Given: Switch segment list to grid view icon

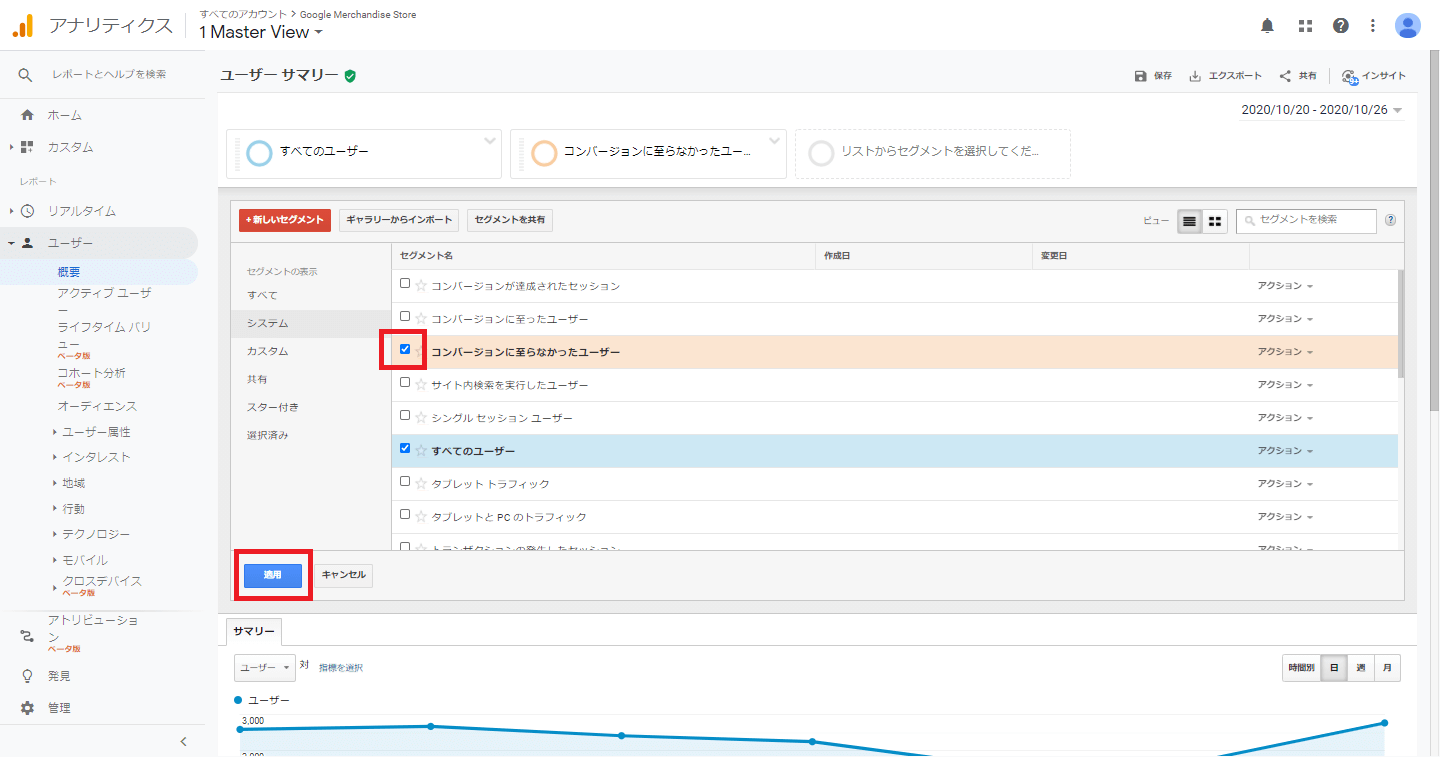Looking at the screenshot, I should click(1215, 221).
